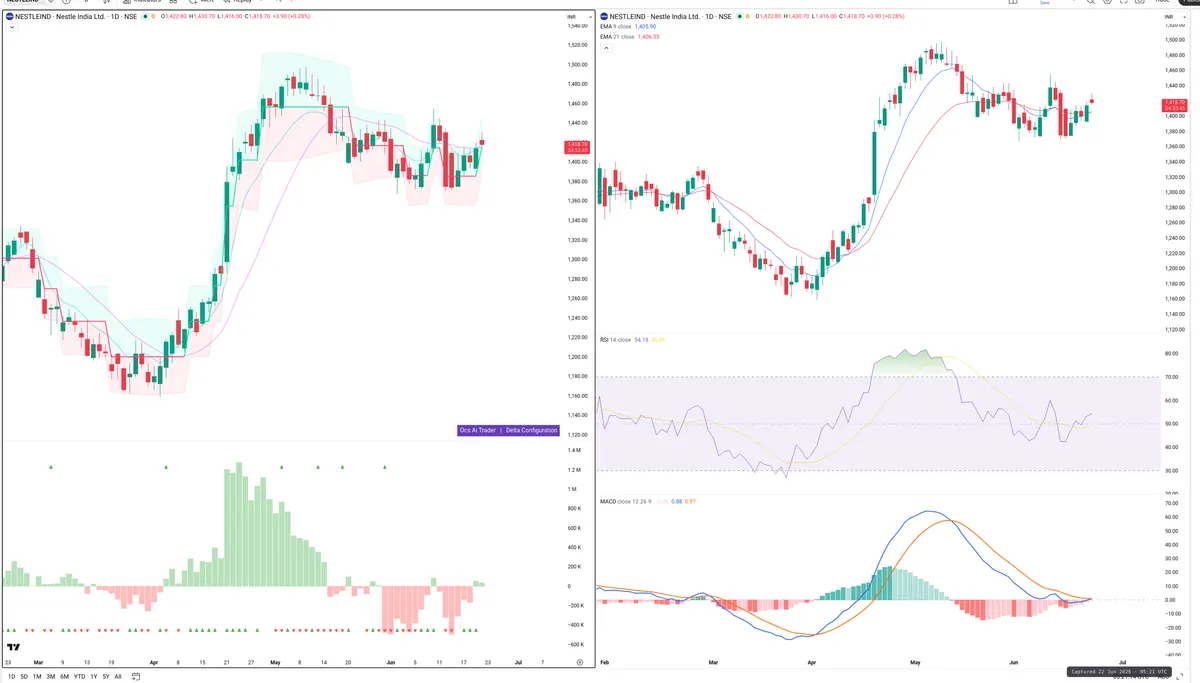Click the 80.00 RSI axis label
This screenshot has width=1200, height=683.
tap(1170, 353)
